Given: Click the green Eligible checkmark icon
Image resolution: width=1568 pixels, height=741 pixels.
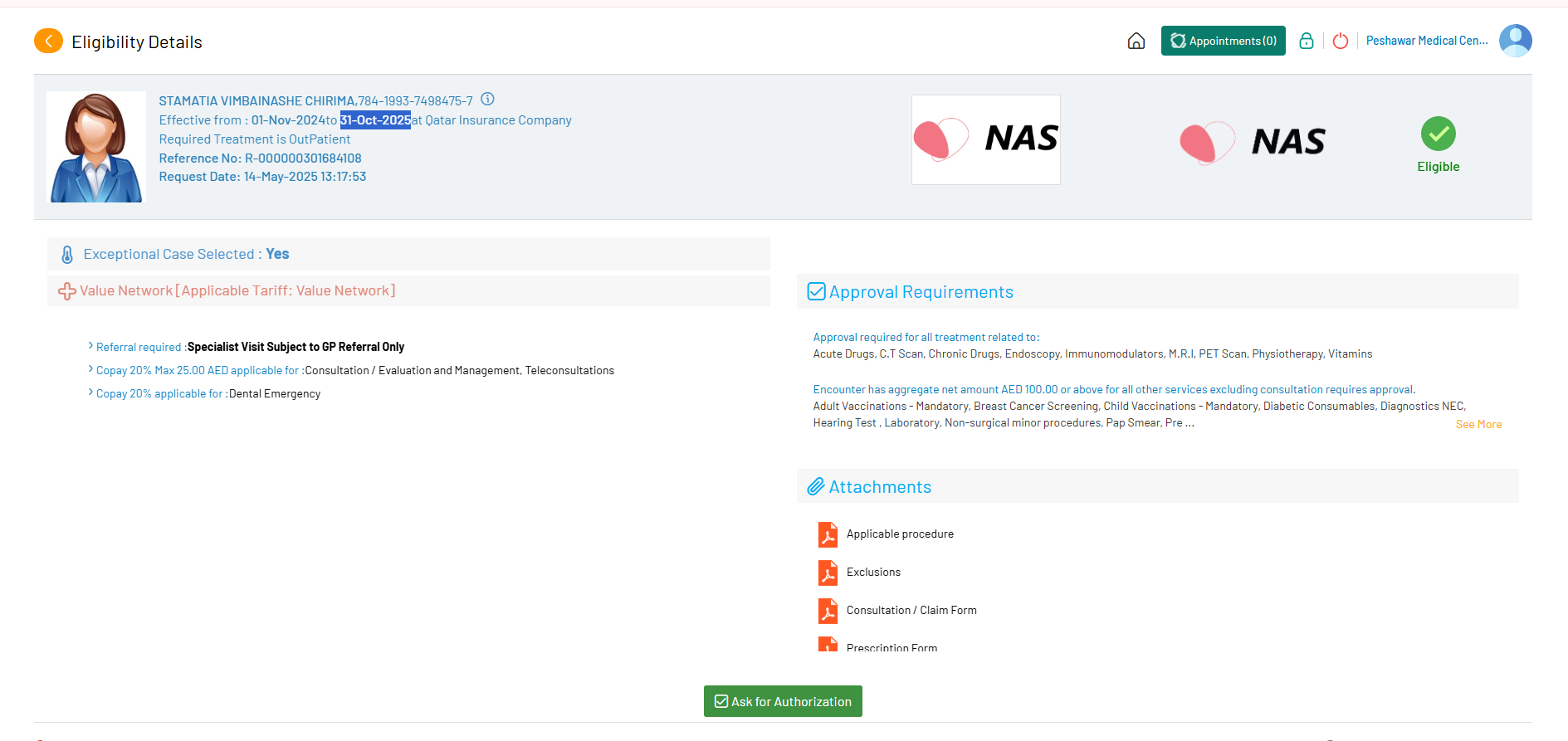Looking at the screenshot, I should 1438,134.
